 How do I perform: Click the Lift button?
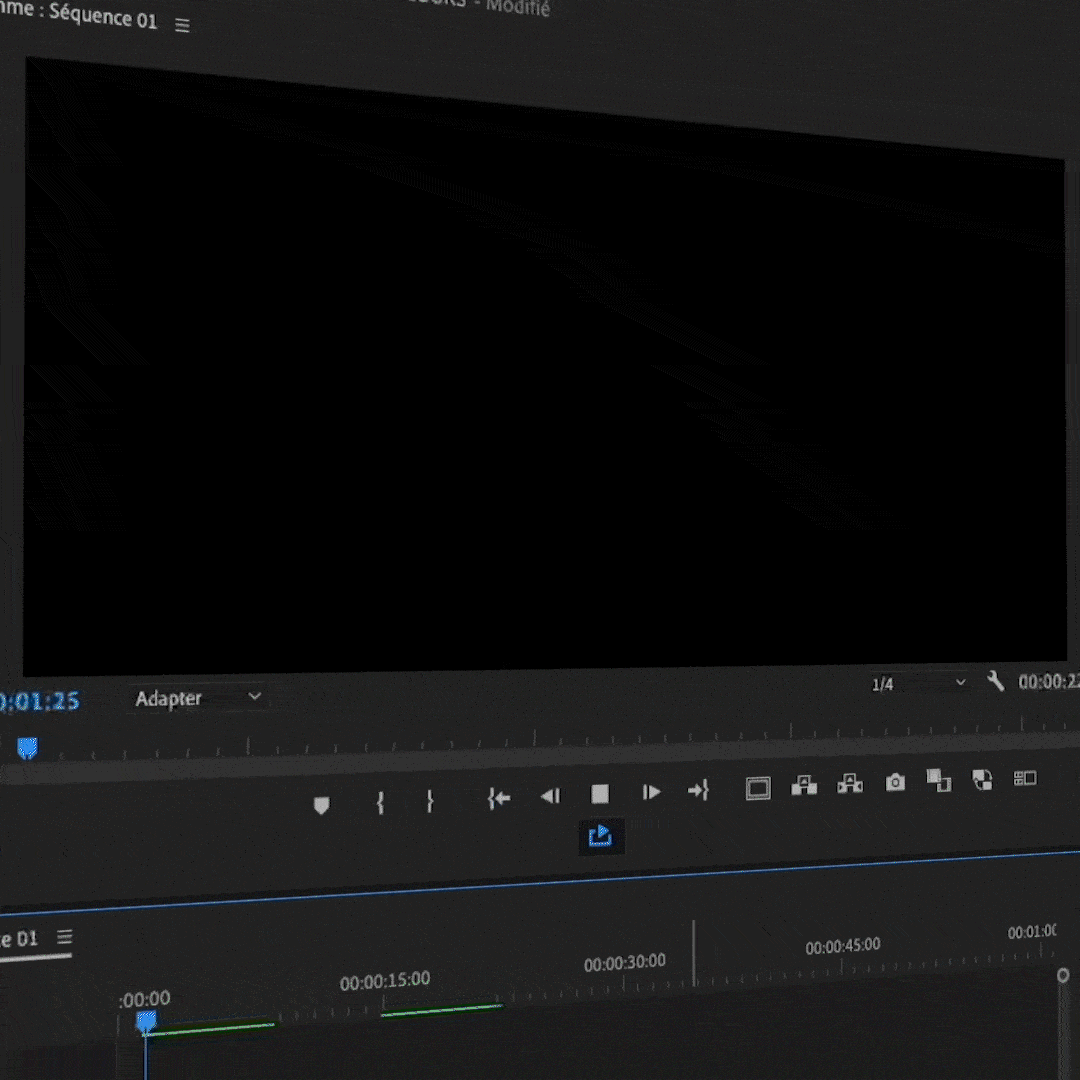[804, 786]
